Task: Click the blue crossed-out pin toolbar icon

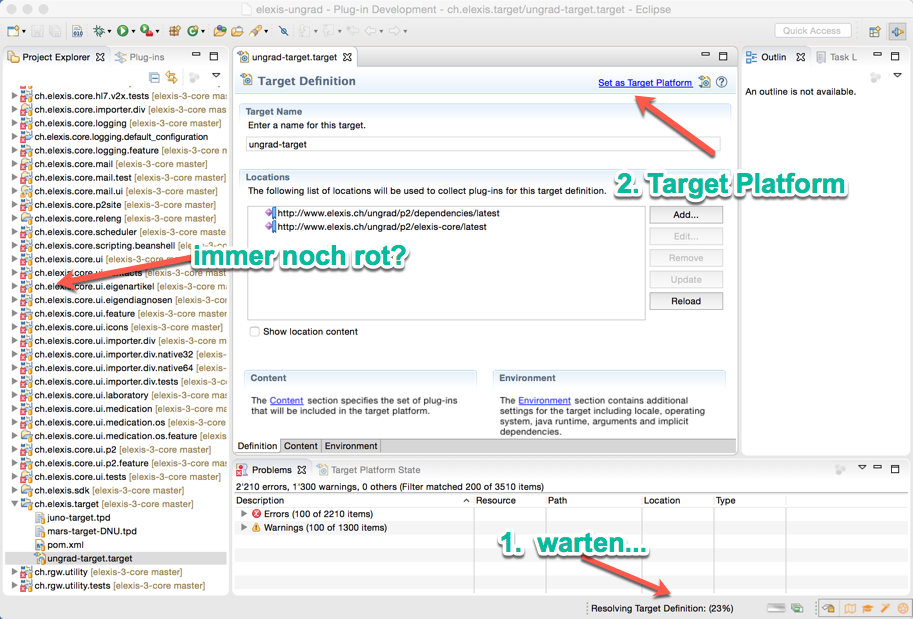Action: click(283, 31)
